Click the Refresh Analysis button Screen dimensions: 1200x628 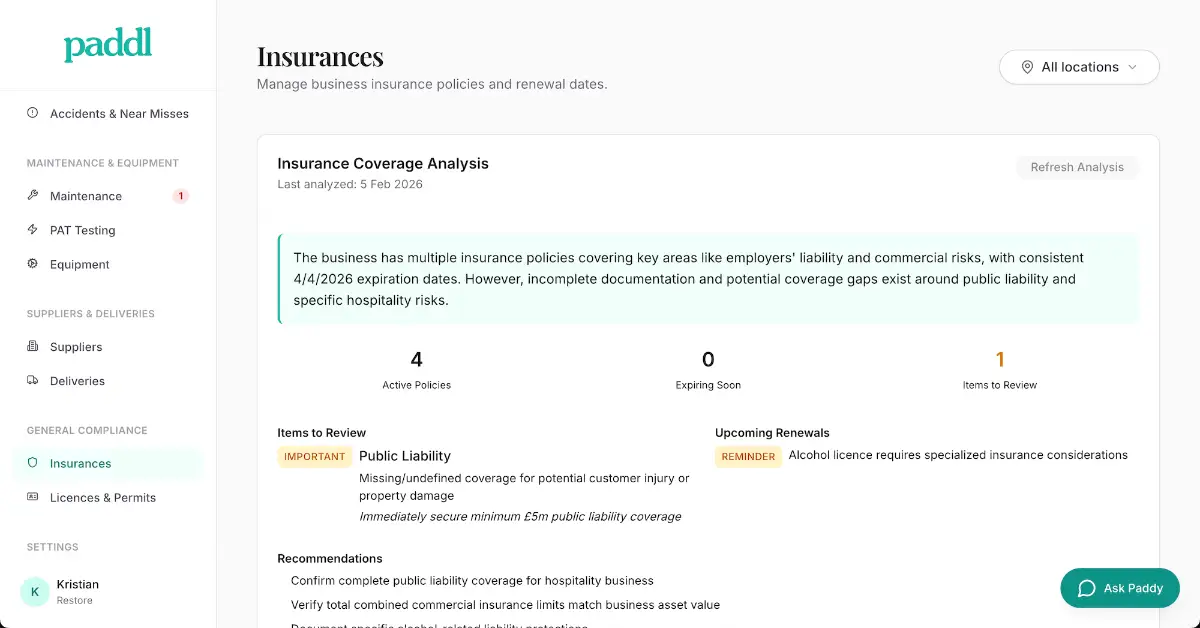coord(1077,167)
